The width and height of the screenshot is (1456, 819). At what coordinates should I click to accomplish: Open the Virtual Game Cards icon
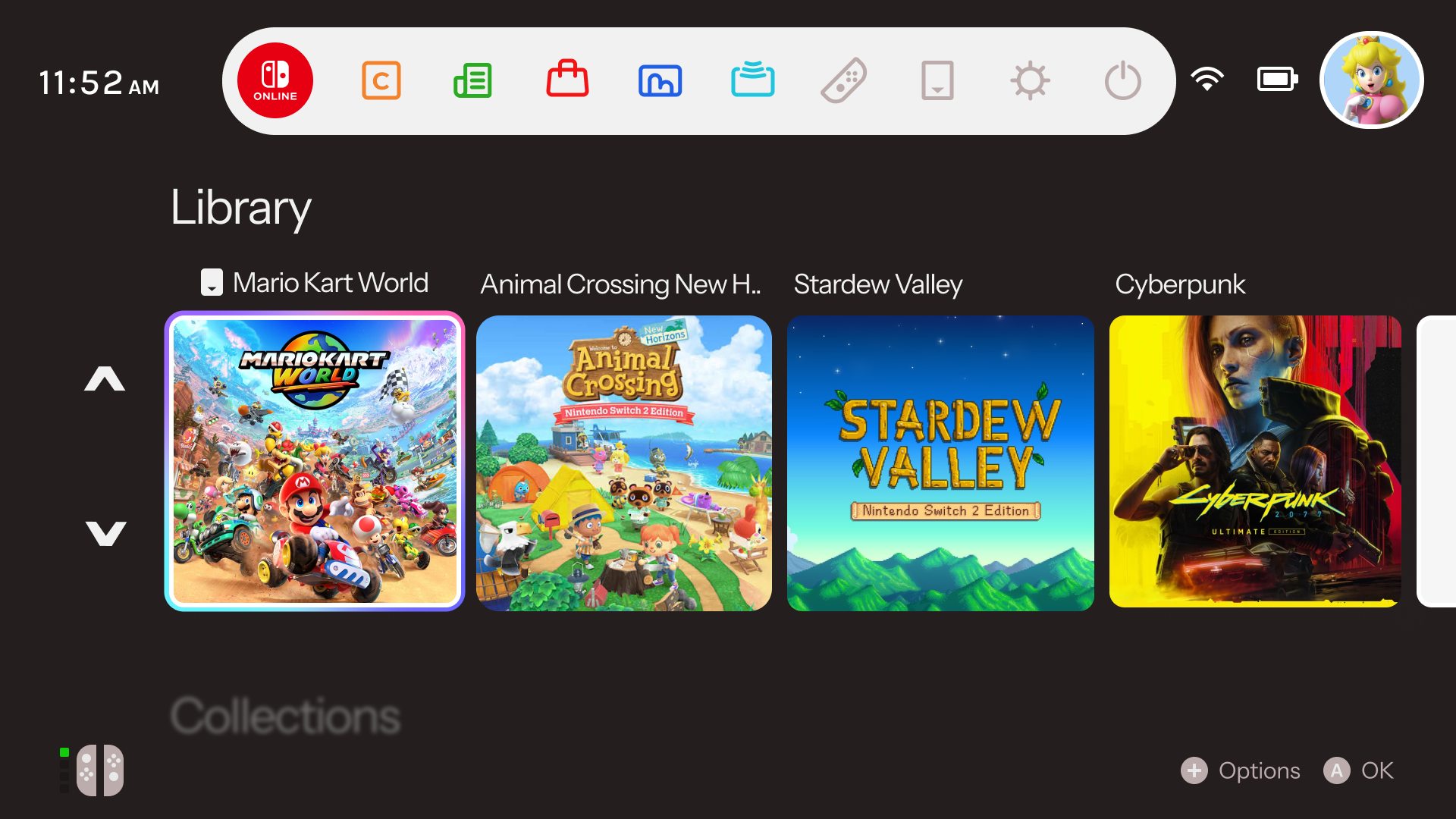tap(937, 80)
